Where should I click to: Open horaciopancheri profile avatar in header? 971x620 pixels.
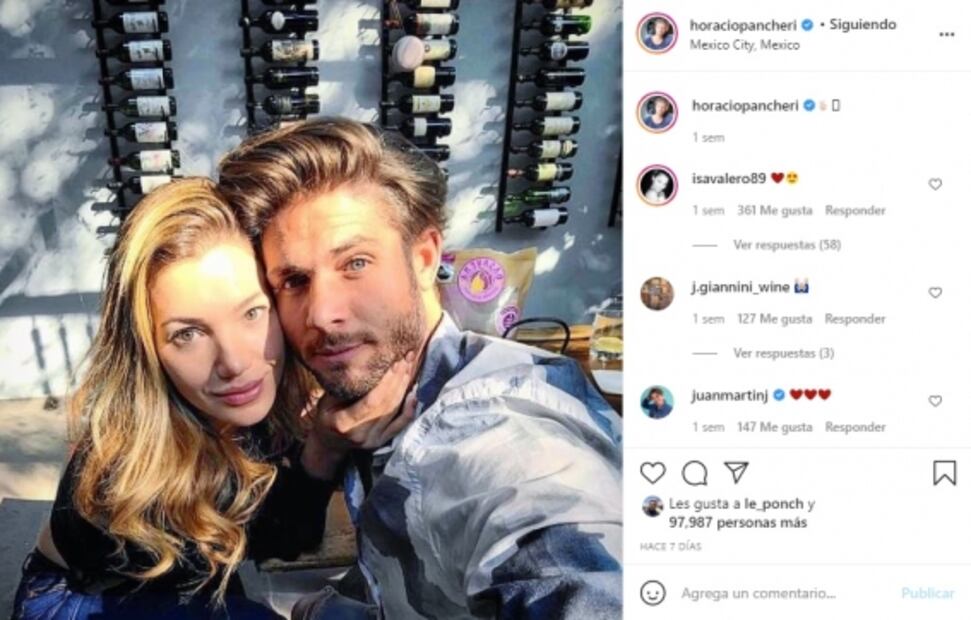[657, 33]
